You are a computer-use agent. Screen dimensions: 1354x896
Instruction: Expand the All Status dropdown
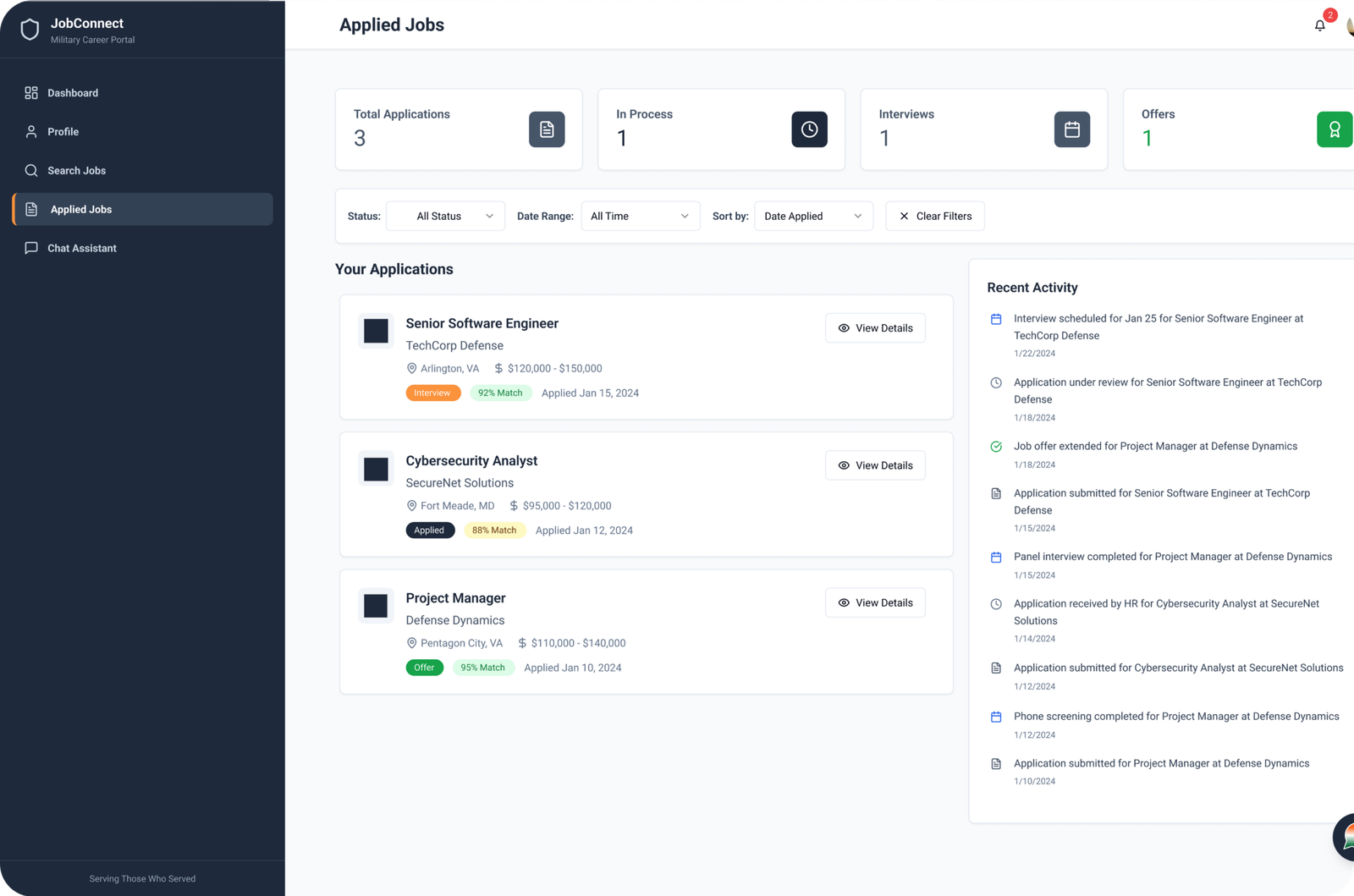[x=445, y=217]
